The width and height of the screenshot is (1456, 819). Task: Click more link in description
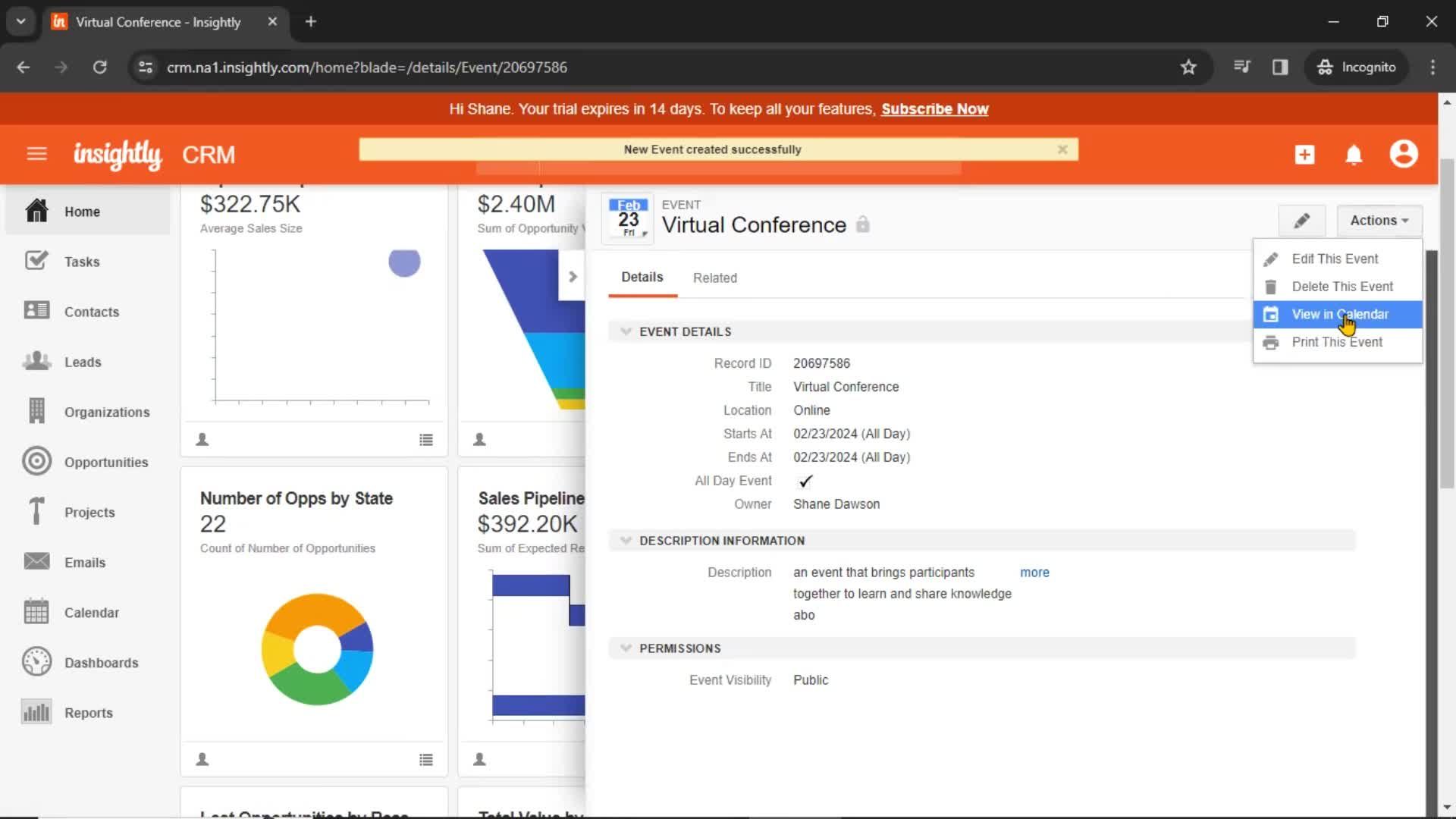[1034, 571]
